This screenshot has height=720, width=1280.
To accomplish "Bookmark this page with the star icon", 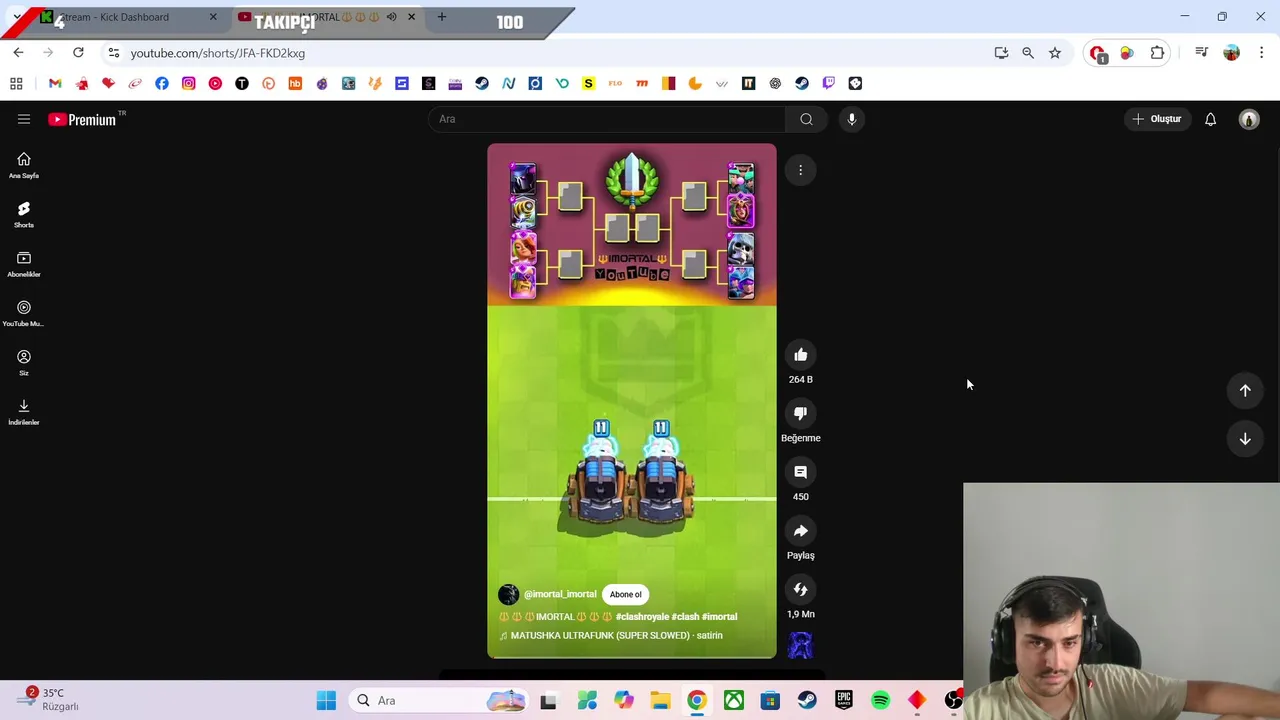I will (x=1055, y=53).
